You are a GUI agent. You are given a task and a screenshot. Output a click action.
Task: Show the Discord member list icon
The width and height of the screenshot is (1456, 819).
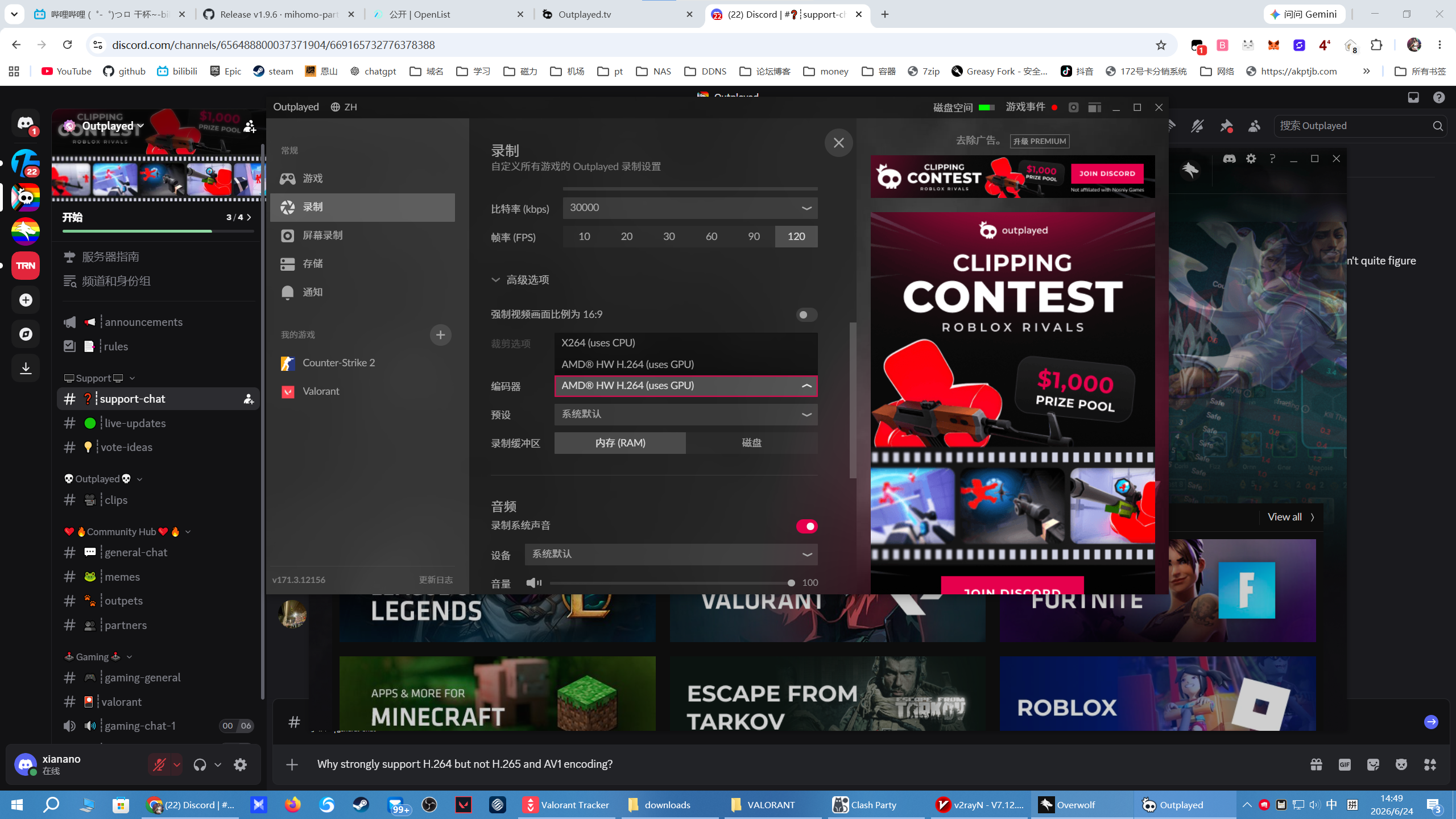[x=1254, y=126]
